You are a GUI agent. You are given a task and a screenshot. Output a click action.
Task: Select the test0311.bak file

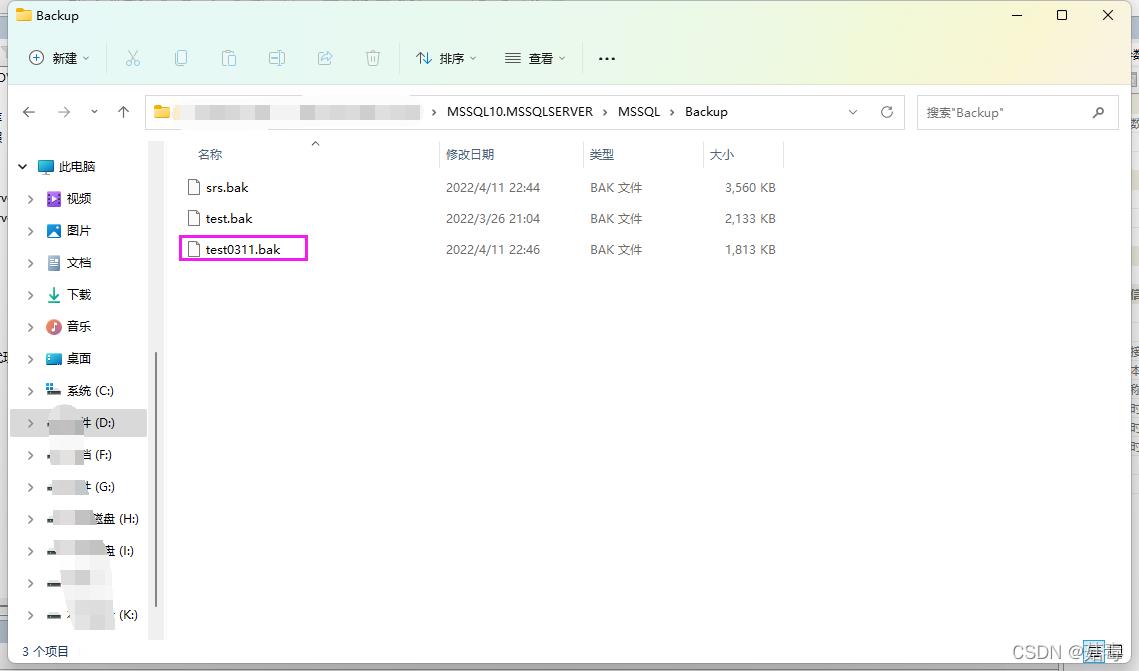tap(242, 249)
